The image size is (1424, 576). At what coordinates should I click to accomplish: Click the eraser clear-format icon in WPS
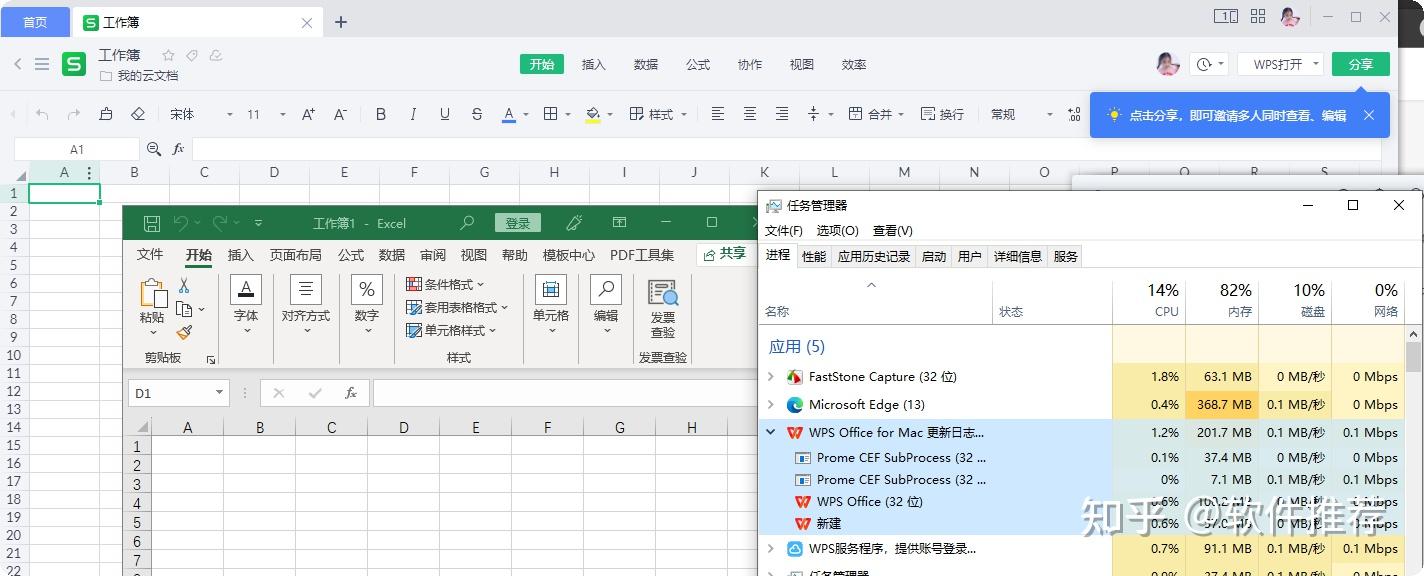click(x=139, y=115)
